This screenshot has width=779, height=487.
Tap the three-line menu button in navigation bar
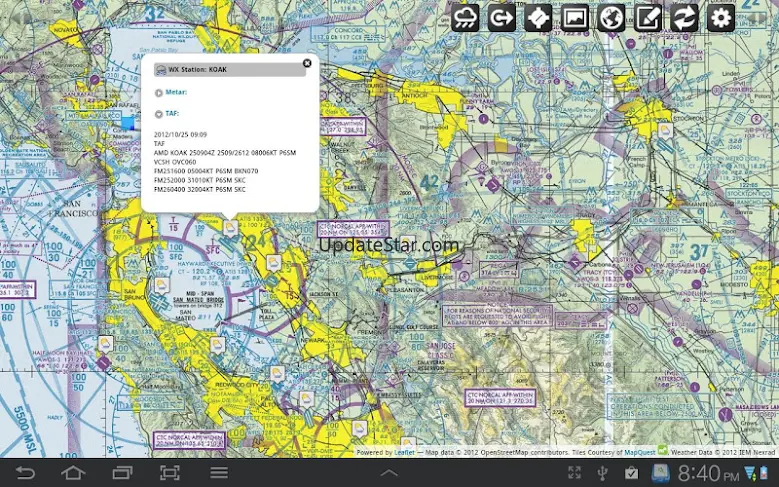[219, 473]
